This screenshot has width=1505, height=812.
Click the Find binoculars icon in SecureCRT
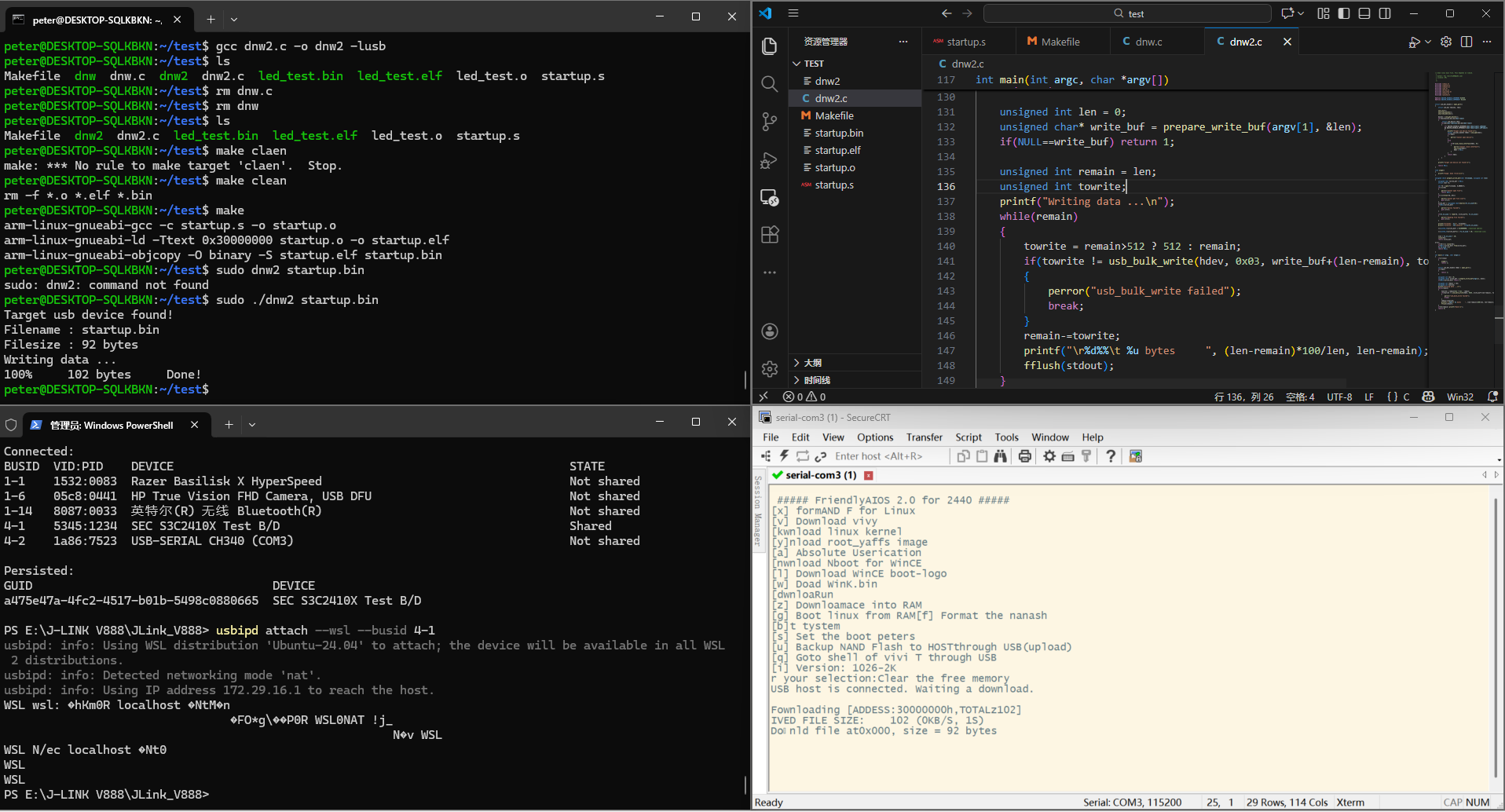1000,455
